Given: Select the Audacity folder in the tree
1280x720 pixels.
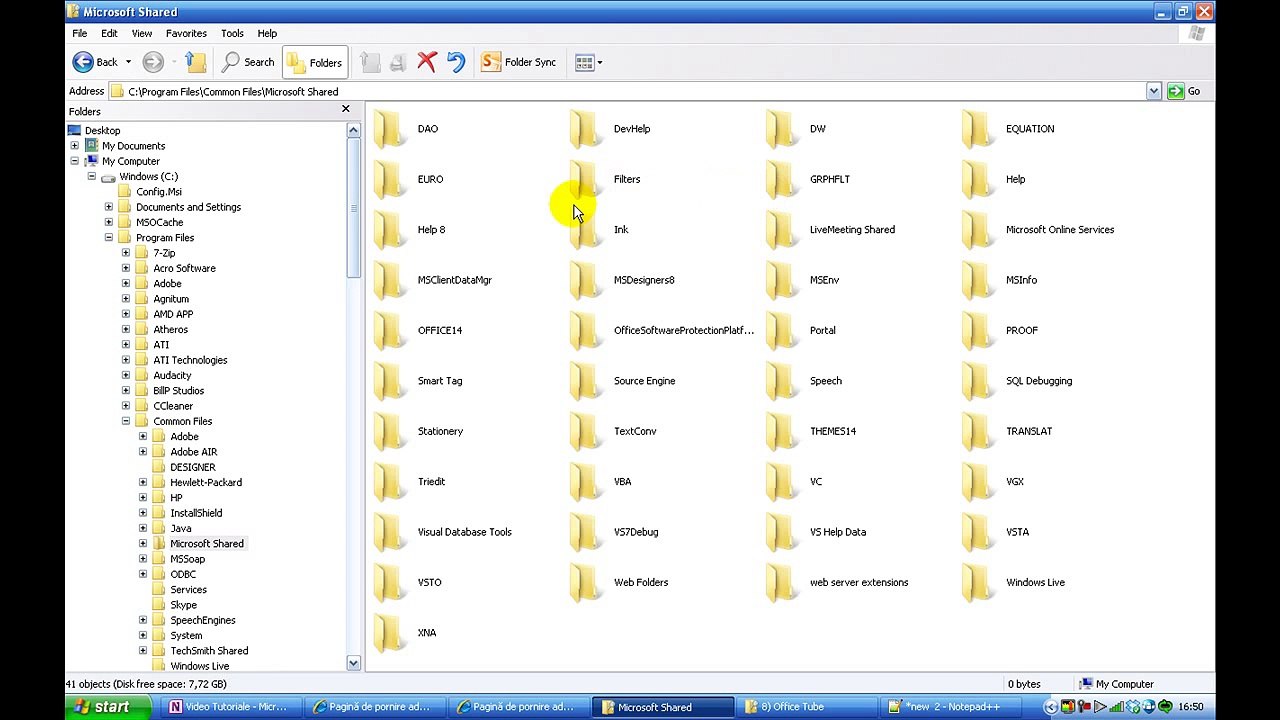Looking at the screenshot, I should tap(172, 375).
